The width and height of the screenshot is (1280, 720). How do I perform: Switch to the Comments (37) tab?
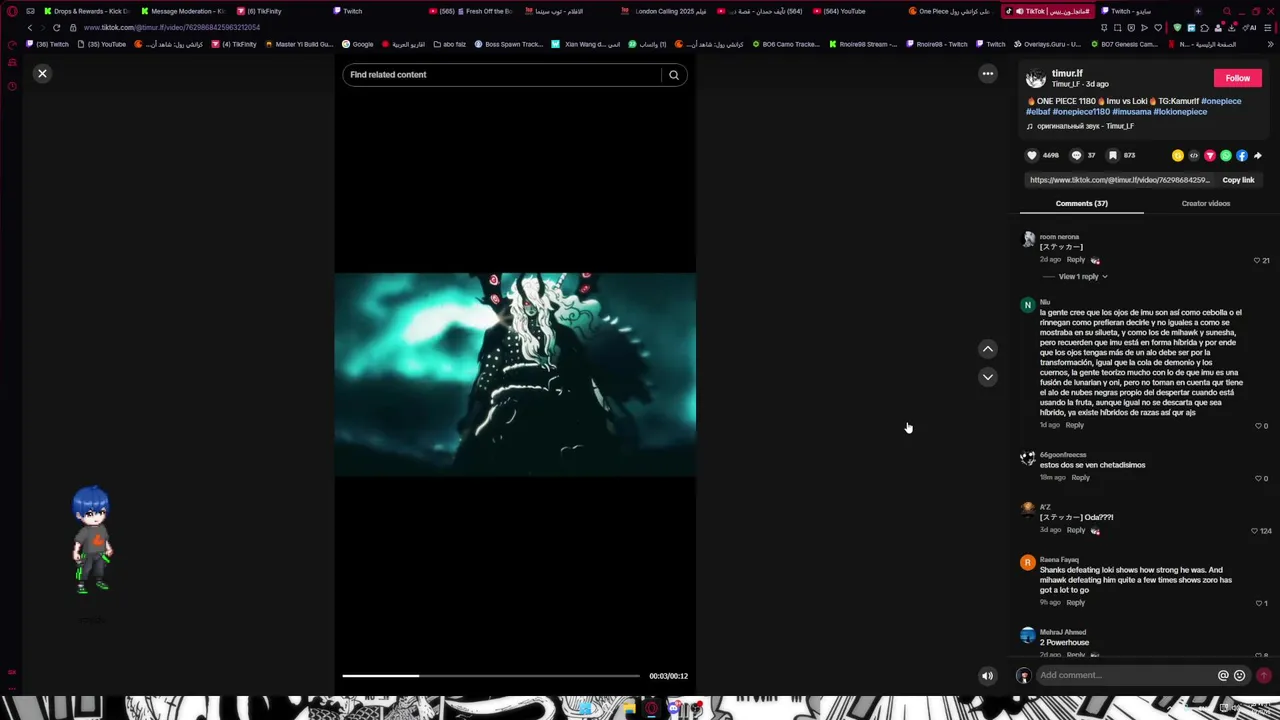point(1081,203)
